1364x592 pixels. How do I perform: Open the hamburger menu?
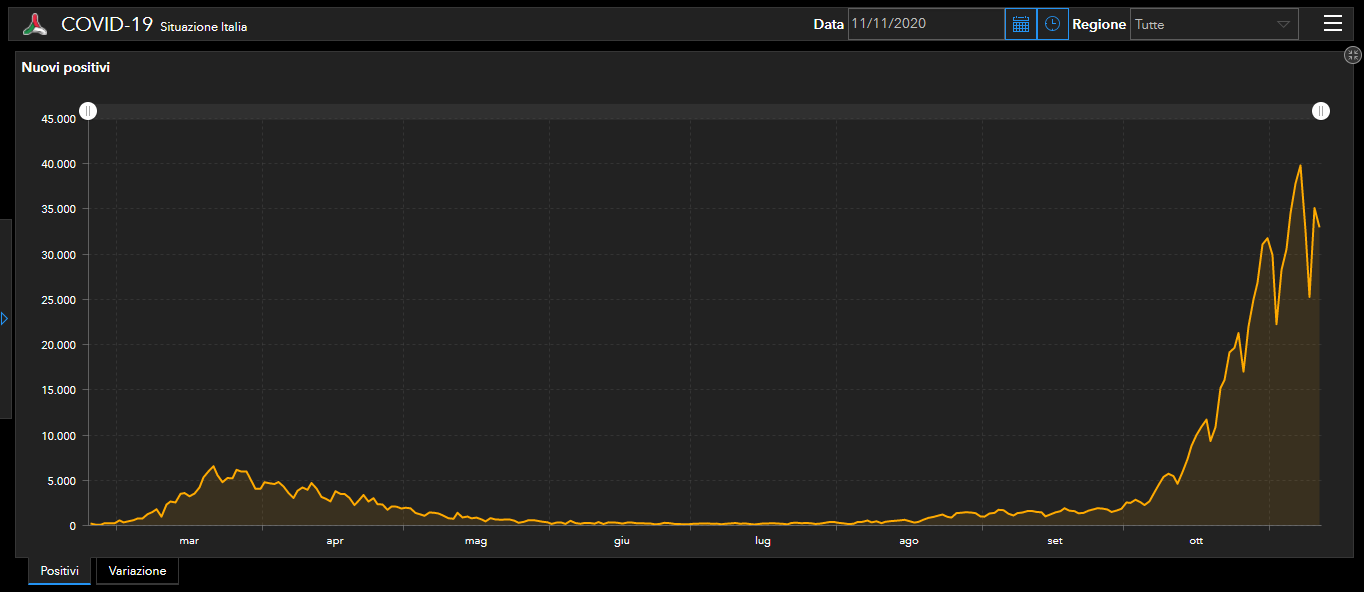tap(1332, 24)
